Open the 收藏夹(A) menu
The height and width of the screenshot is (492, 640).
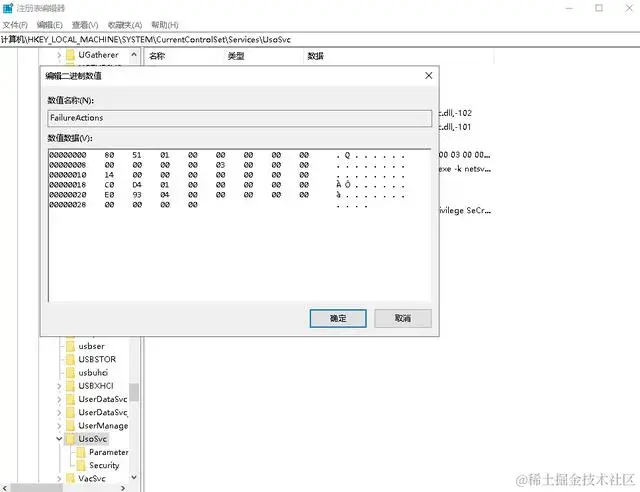click(124, 25)
